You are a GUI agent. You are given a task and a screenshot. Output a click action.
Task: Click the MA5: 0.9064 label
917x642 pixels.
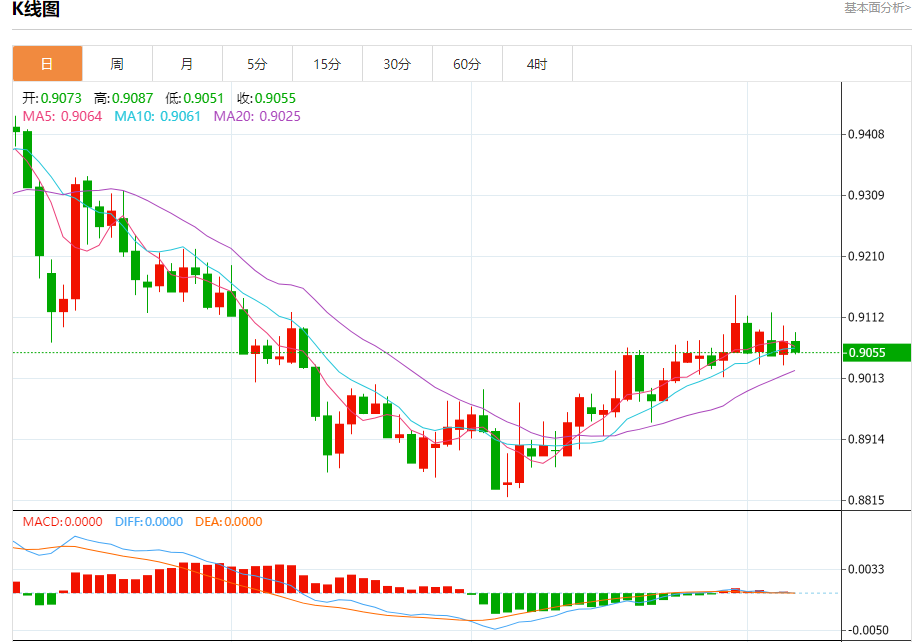[63, 116]
